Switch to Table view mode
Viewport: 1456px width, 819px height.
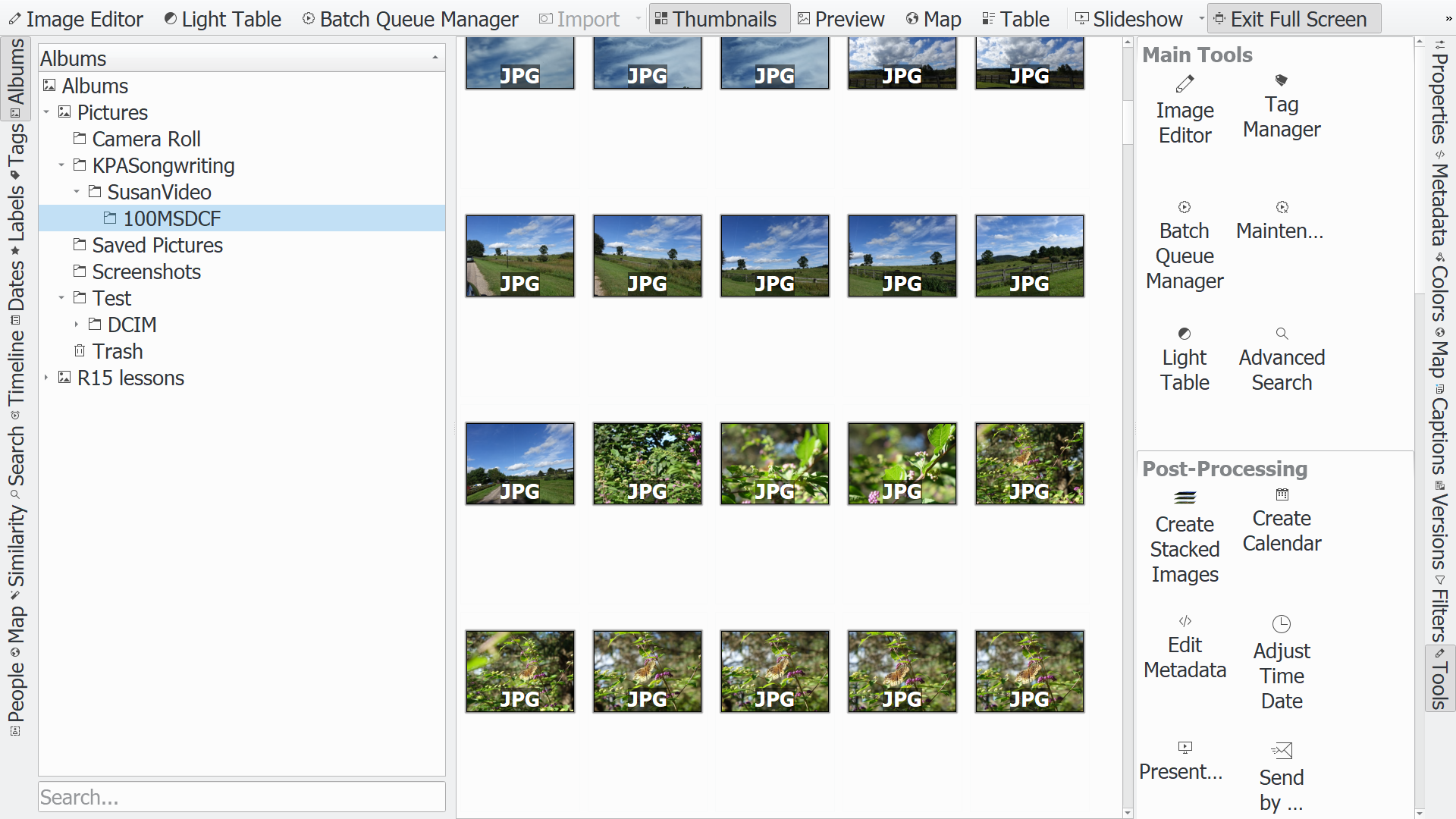point(1015,19)
